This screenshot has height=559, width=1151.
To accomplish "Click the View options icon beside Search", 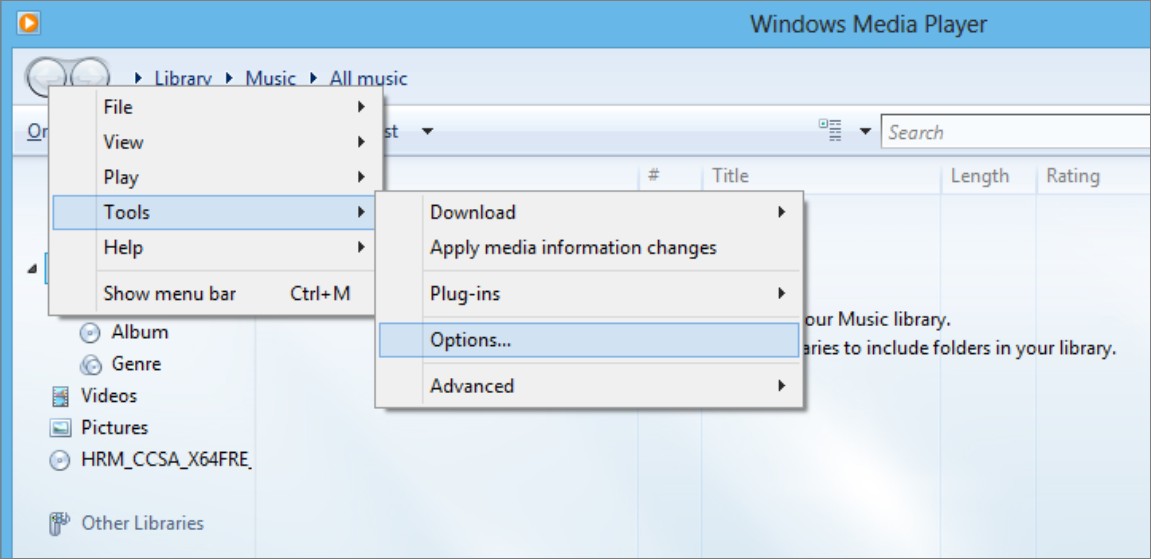I will coord(831,131).
